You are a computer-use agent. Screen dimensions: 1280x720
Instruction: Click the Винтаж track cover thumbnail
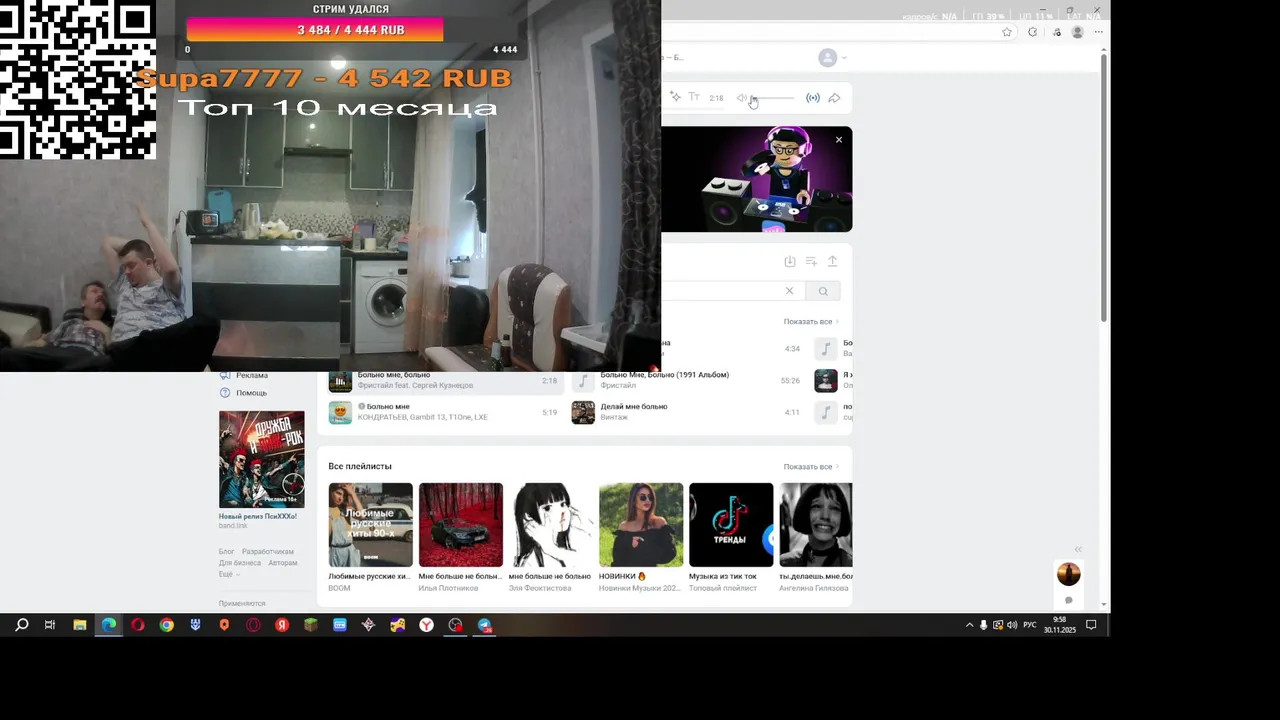[x=583, y=412]
